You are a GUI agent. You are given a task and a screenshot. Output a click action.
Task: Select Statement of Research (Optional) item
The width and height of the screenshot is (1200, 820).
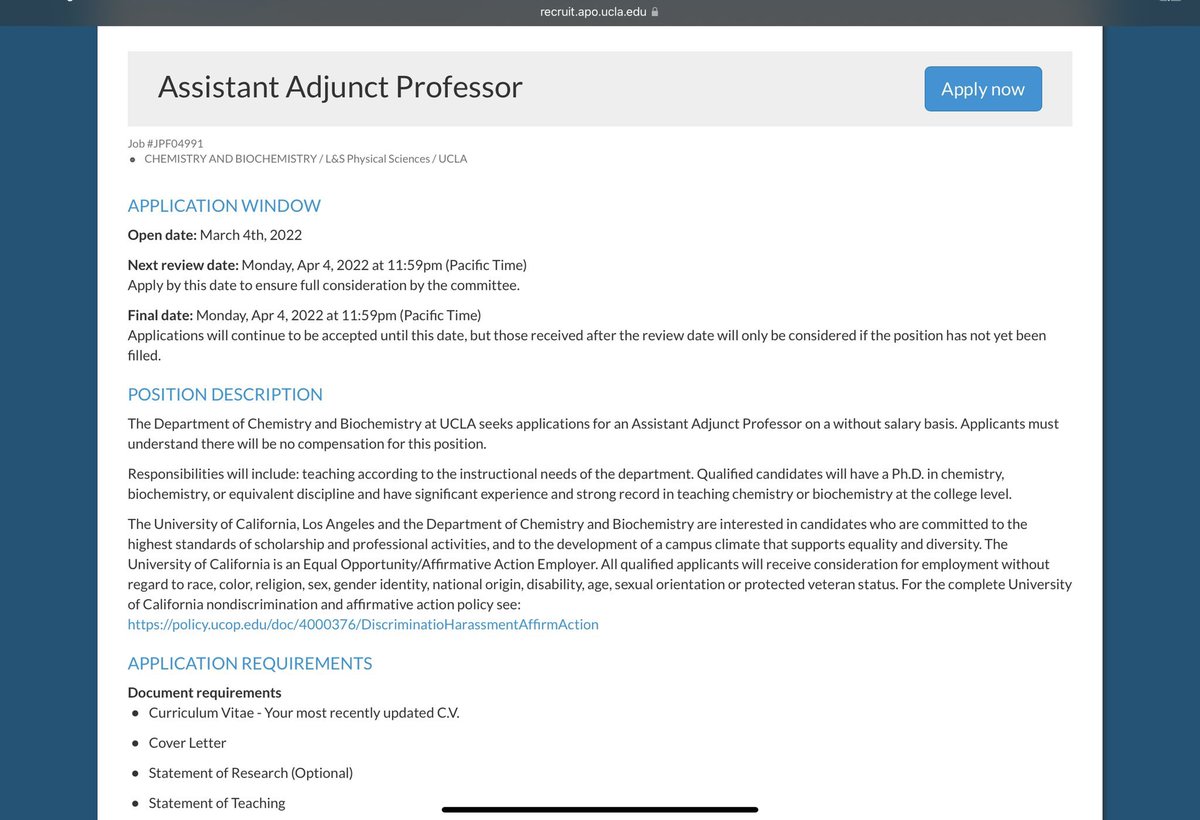tap(251, 773)
